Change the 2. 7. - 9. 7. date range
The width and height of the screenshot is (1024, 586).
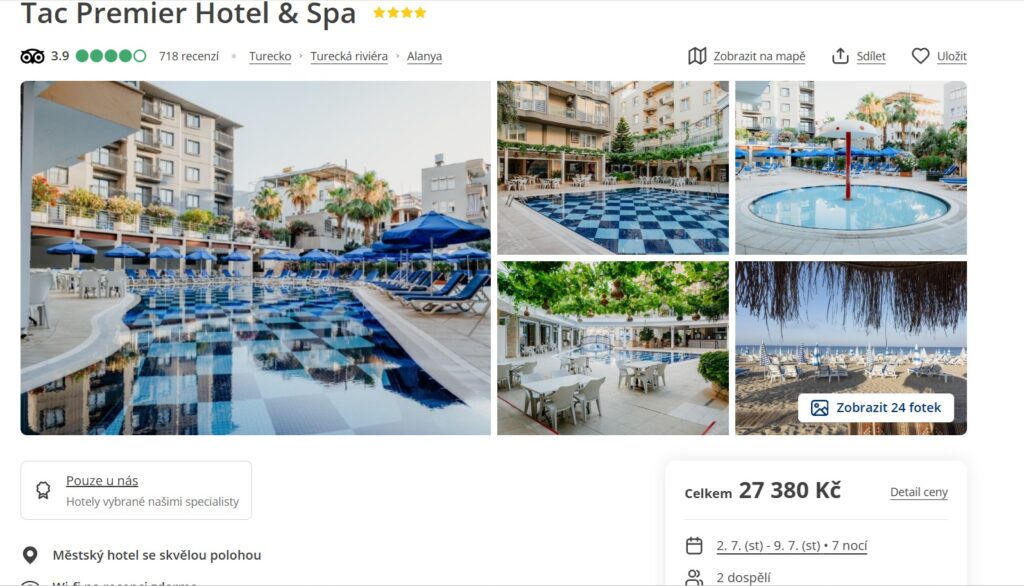pyautogui.click(x=792, y=545)
